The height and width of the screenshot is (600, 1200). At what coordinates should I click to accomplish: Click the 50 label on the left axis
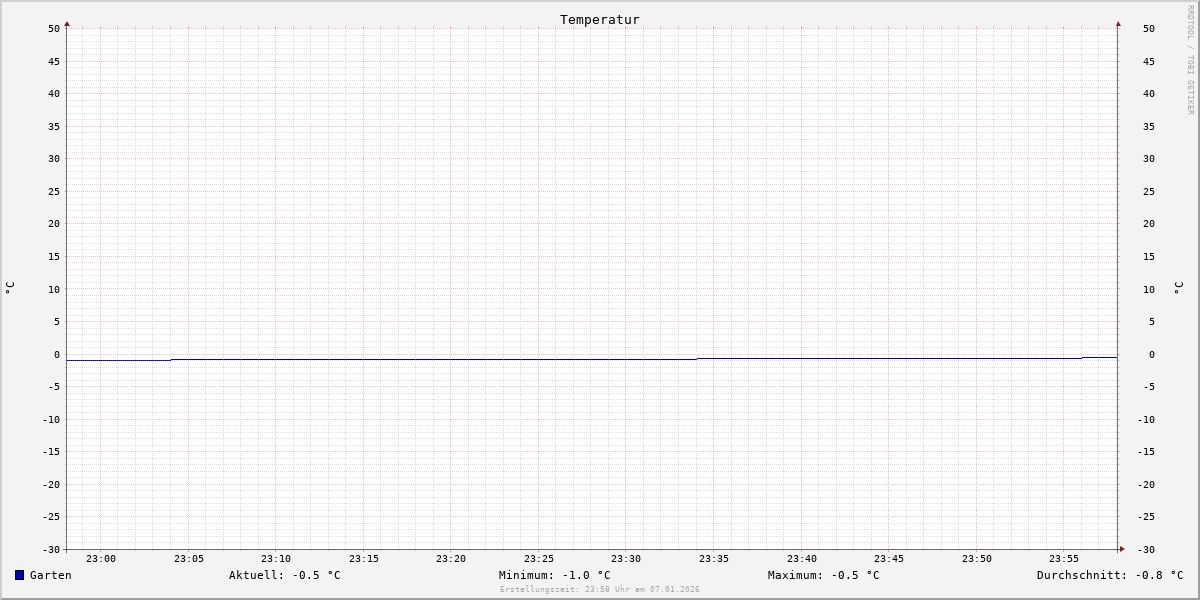pyautogui.click(x=54, y=29)
